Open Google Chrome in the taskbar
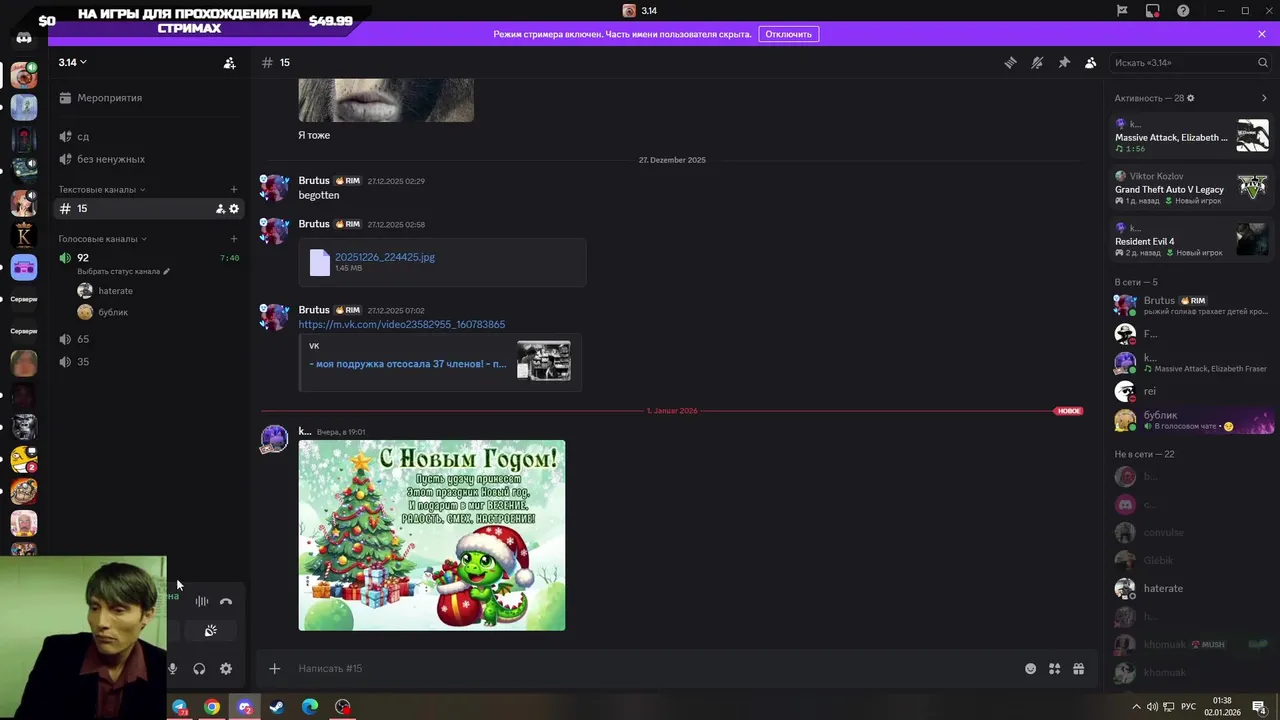The image size is (1280, 720). [x=212, y=707]
